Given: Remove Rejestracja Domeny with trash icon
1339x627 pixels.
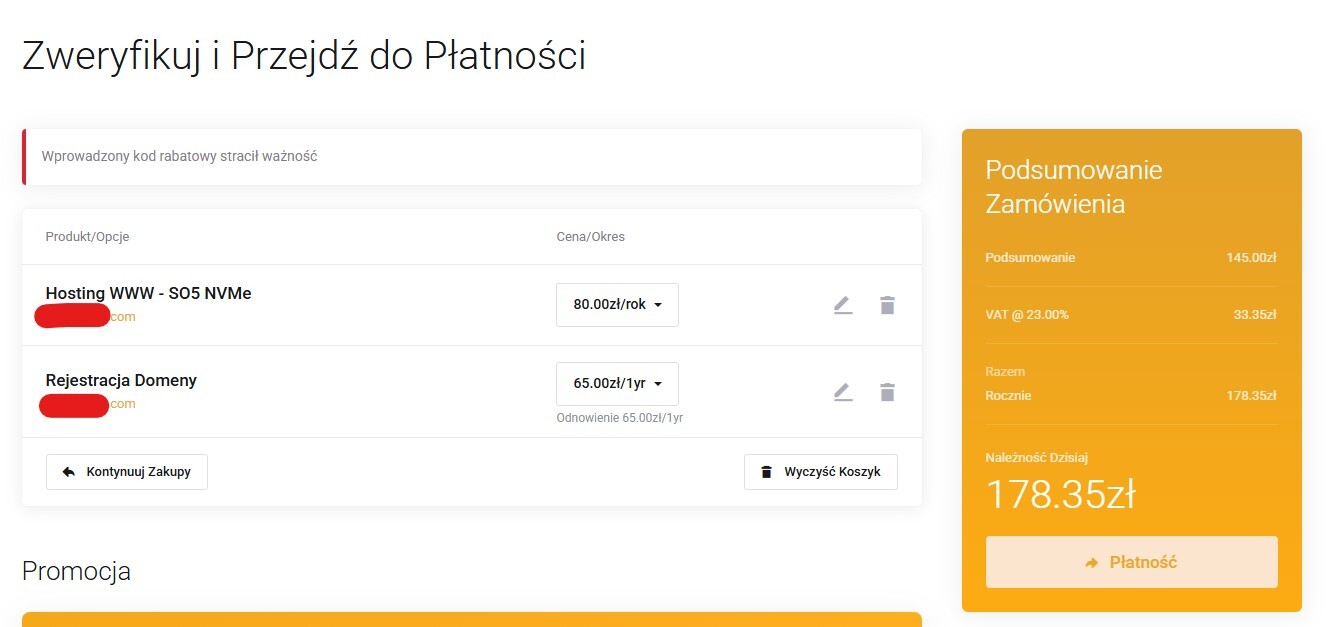Looking at the screenshot, I should (x=887, y=392).
